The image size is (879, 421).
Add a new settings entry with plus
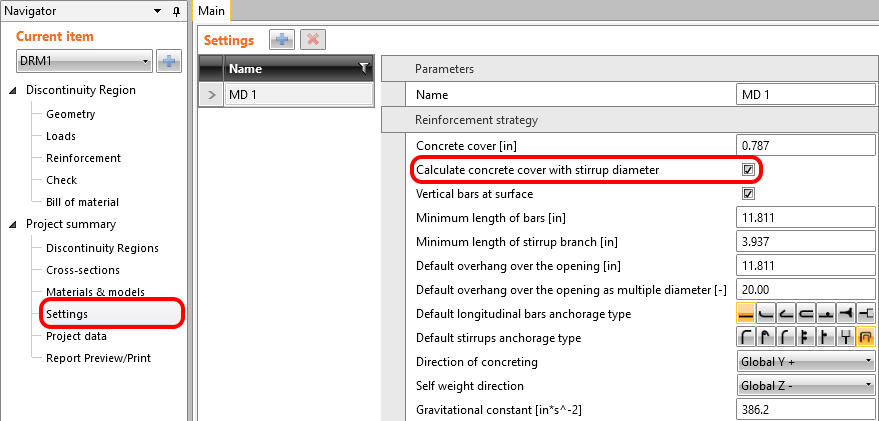(281, 40)
